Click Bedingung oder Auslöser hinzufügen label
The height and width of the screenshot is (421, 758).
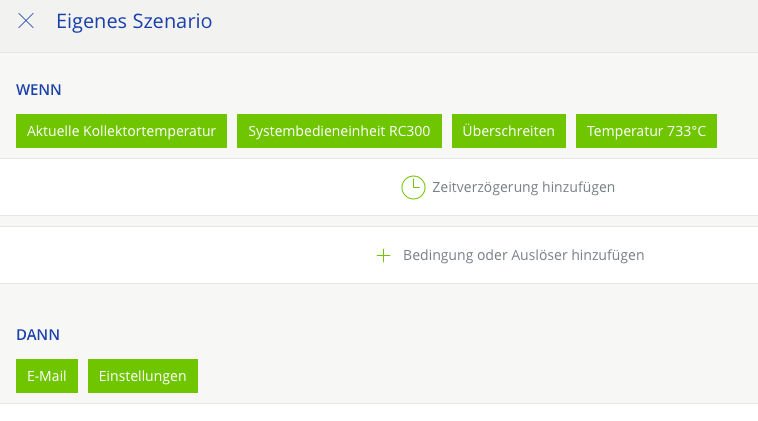click(523, 255)
